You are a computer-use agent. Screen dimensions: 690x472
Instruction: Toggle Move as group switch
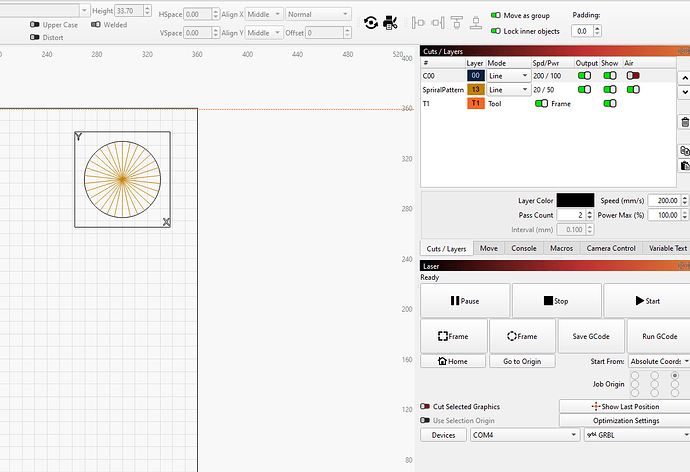(x=495, y=15)
